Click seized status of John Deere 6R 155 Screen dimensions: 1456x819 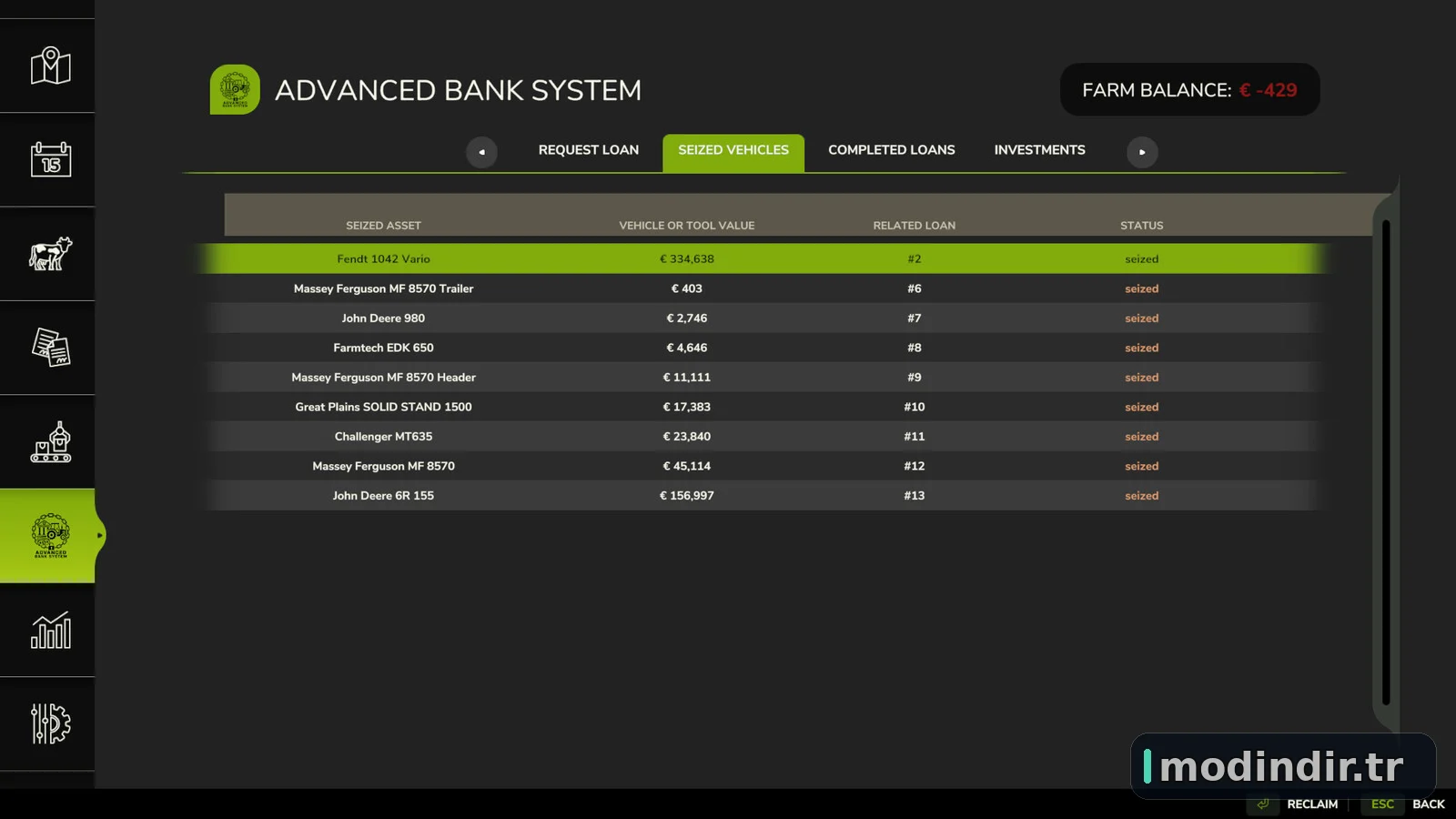point(1142,496)
